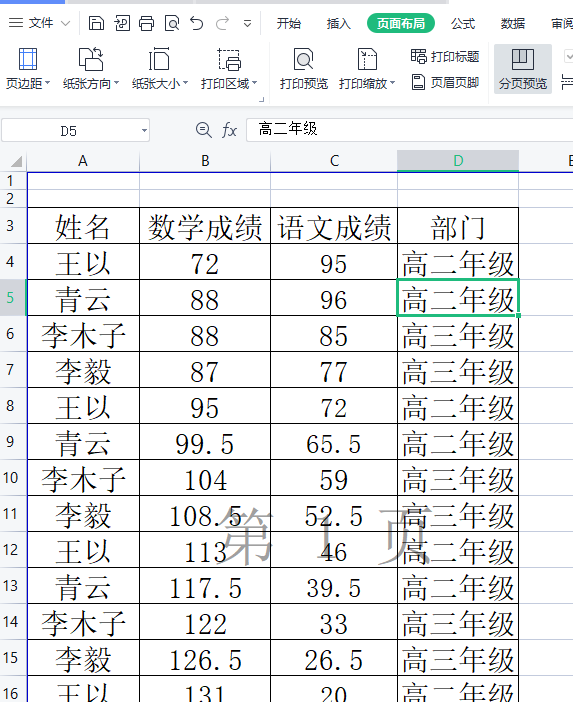
Task: Click cell A7 containing 李毅
Action: (83, 371)
